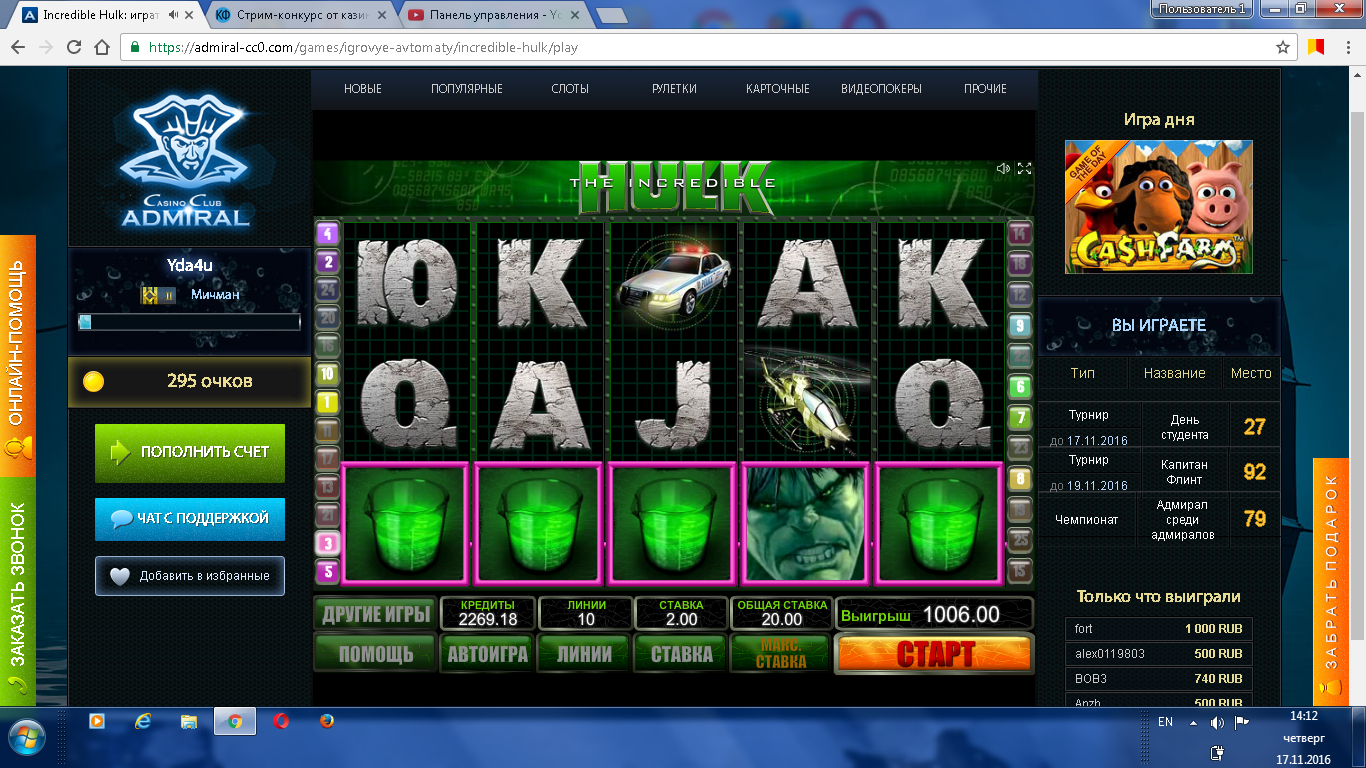Go to the browser home page
The height and width of the screenshot is (768, 1366).
click(x=101, y=47)
